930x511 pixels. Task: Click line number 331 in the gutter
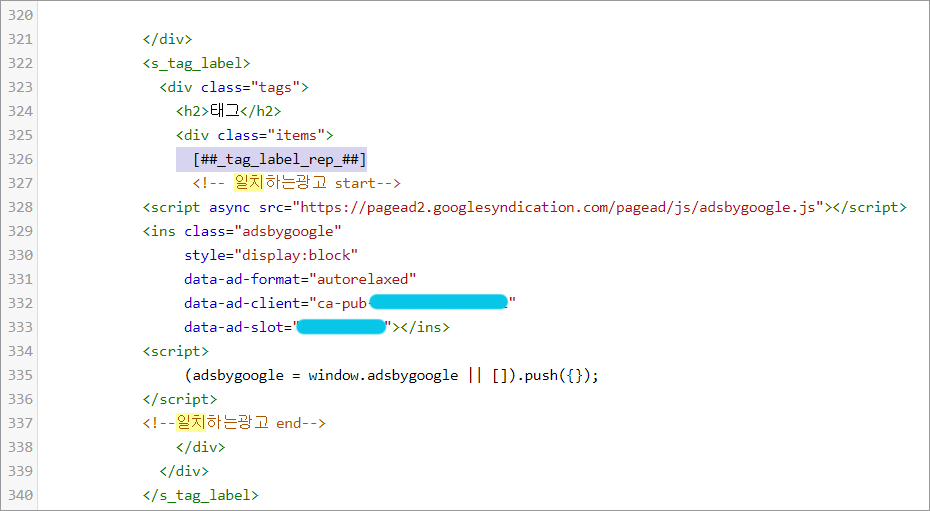21,279
